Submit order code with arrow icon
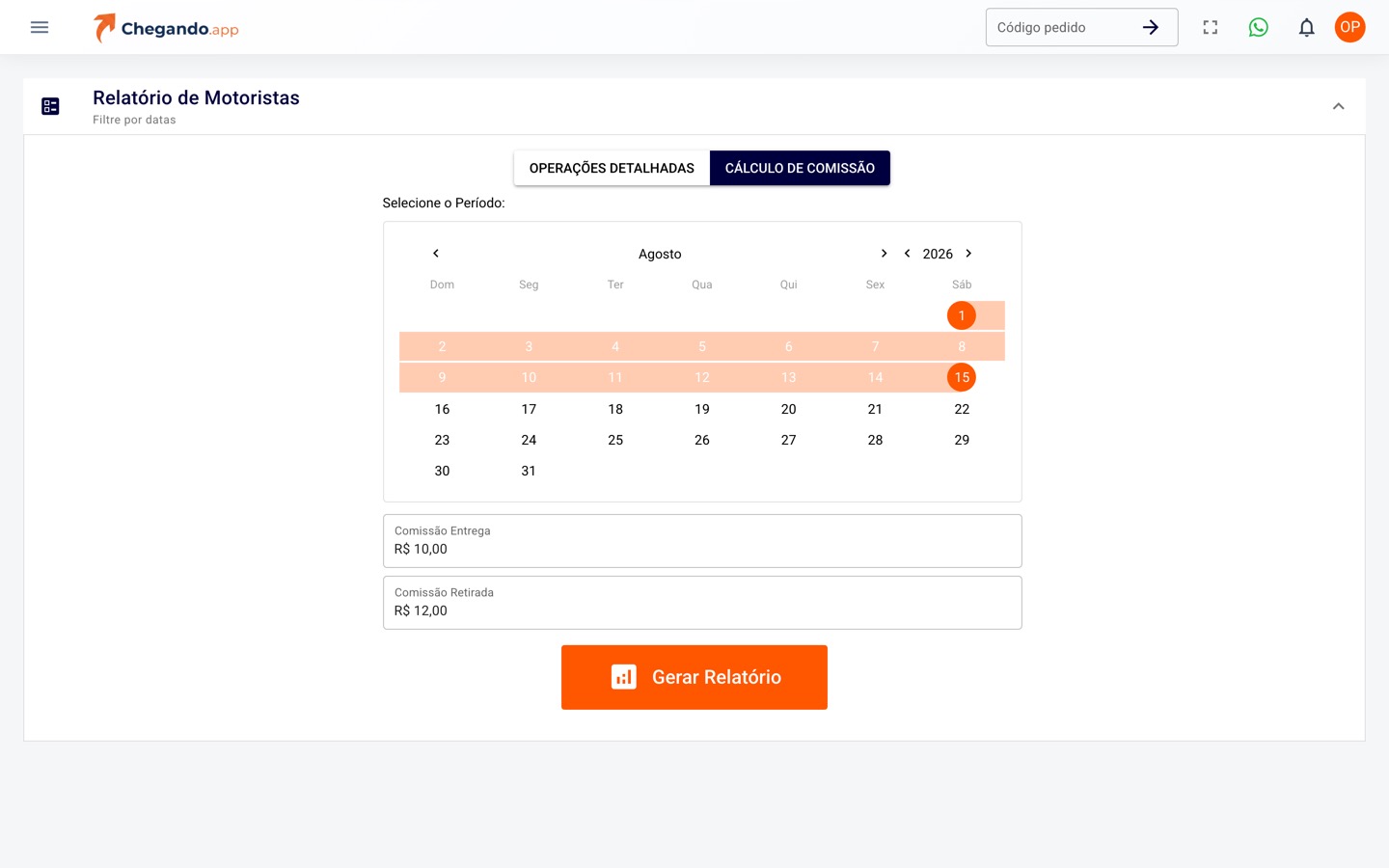This screenshot has height=868, width=1389. click(1151, 27)
